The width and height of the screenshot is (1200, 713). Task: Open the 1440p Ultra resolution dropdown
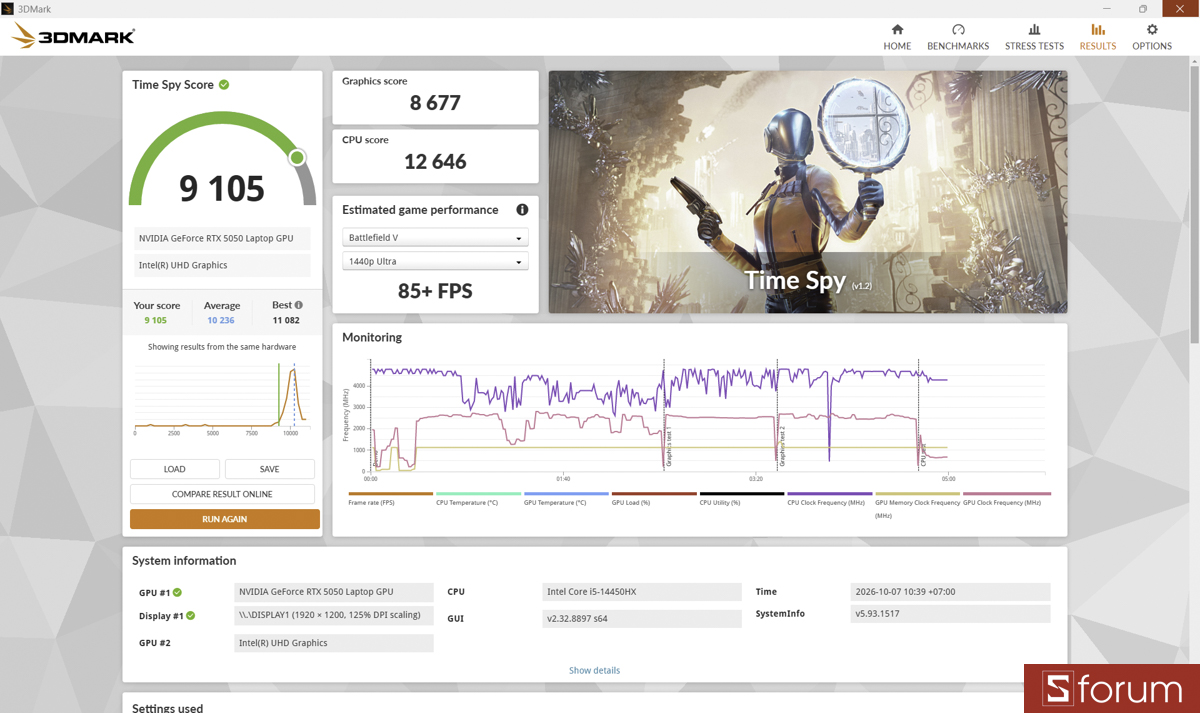point(435,261)
